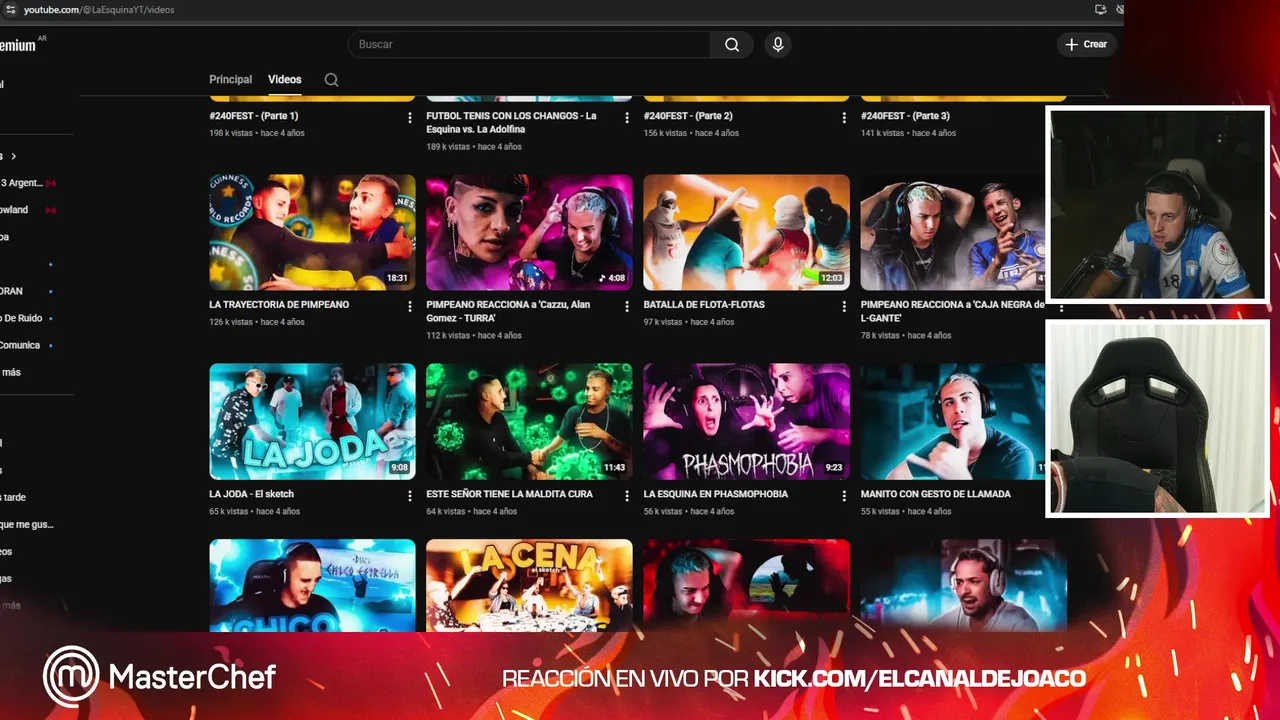Open sidebar item ending in 'tarde'
Viewport: 1280px width, 720px height.
coord(14,497)
